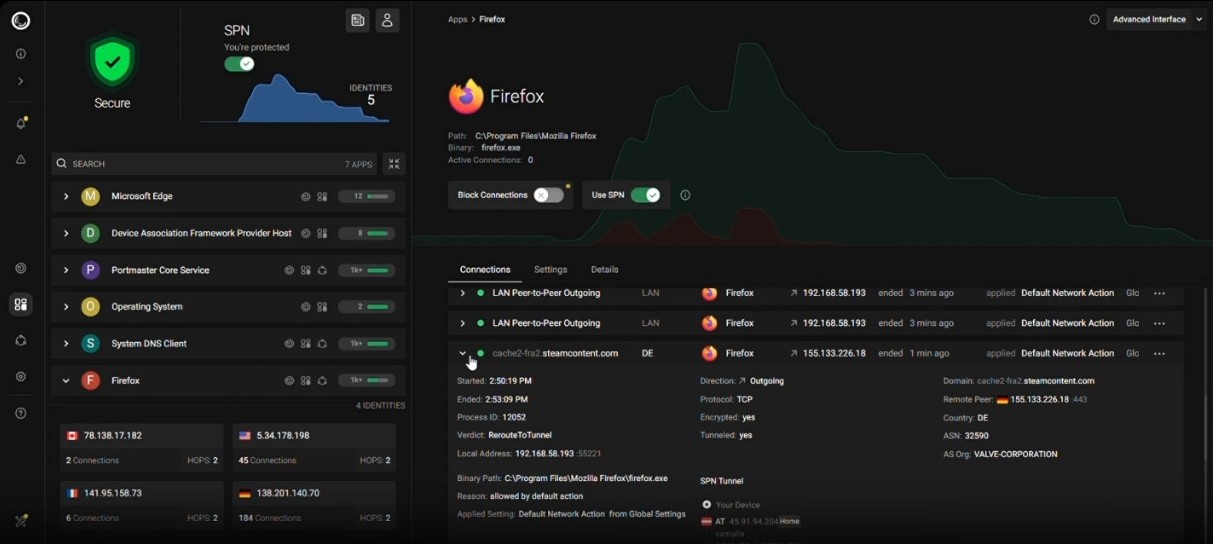
Task: Click Microsoft Edge's 12 connections badge
Action: coord(366,196)
